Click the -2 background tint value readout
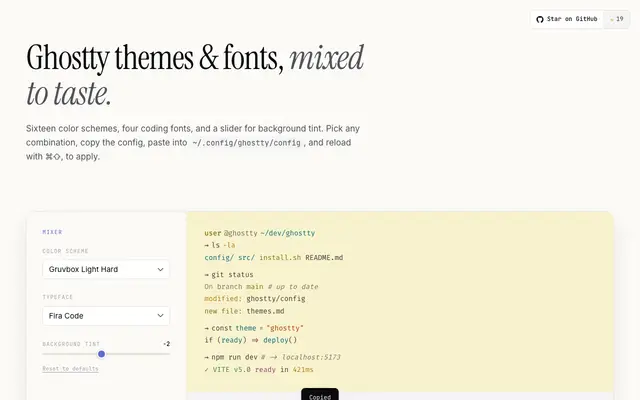 tap(167, 344)
